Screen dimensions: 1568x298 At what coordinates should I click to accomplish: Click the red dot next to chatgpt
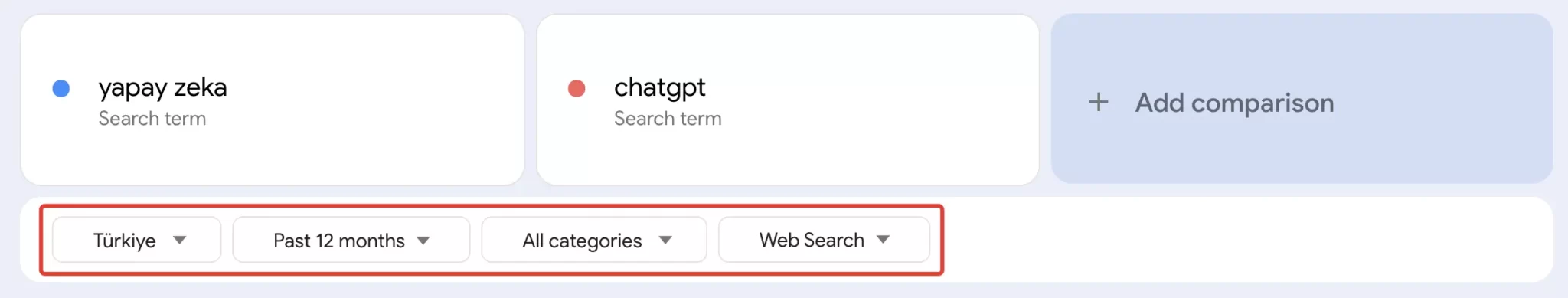point(577,88)
